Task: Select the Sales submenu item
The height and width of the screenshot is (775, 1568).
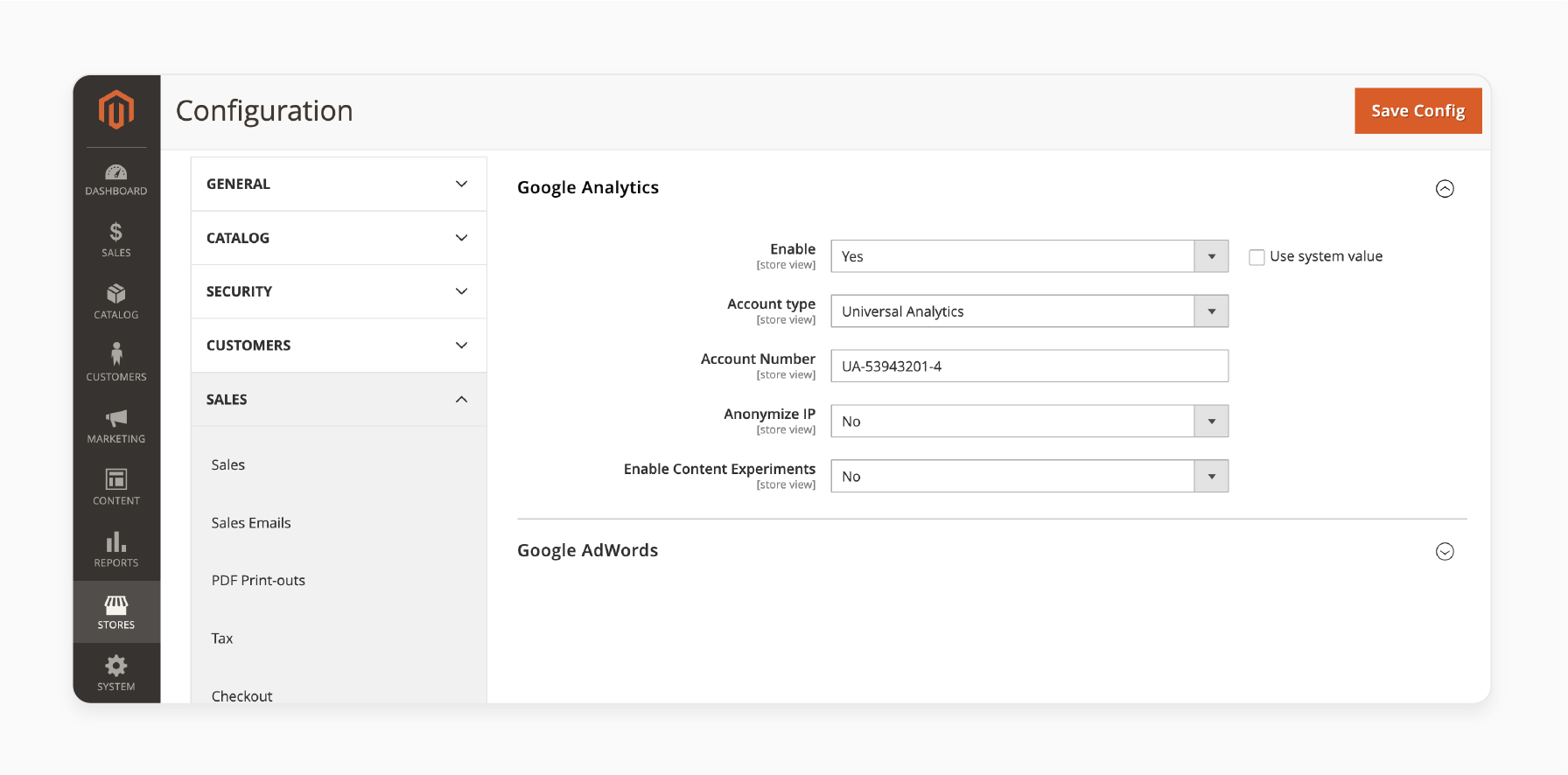Action: click(228, 464)
